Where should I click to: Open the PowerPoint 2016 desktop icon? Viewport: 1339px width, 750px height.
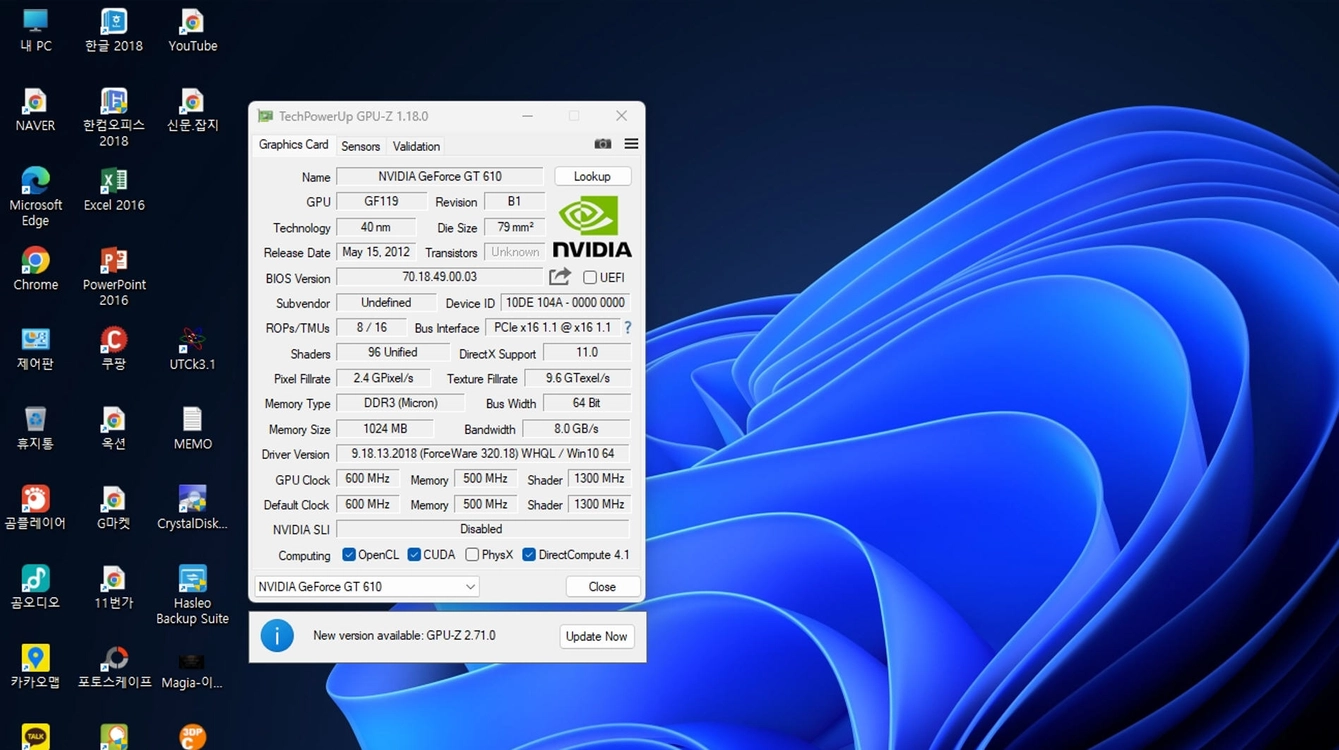[x=113, y=276]
